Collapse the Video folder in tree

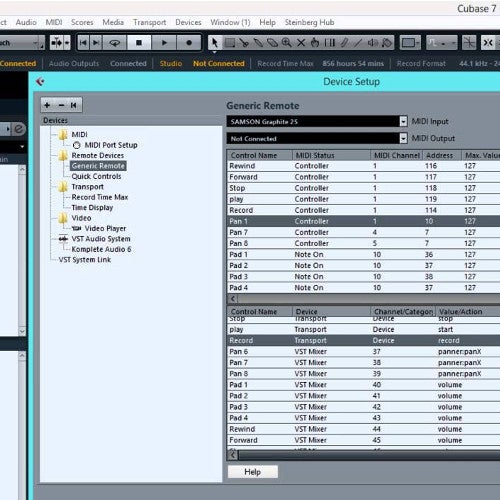click(63, 218)
